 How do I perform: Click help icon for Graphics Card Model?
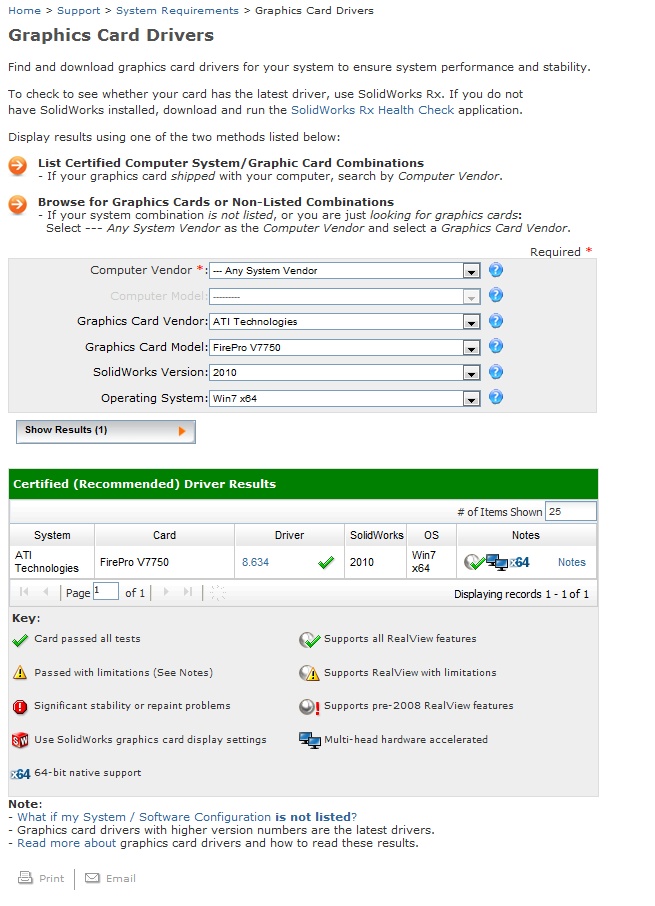tap(496, 346)
